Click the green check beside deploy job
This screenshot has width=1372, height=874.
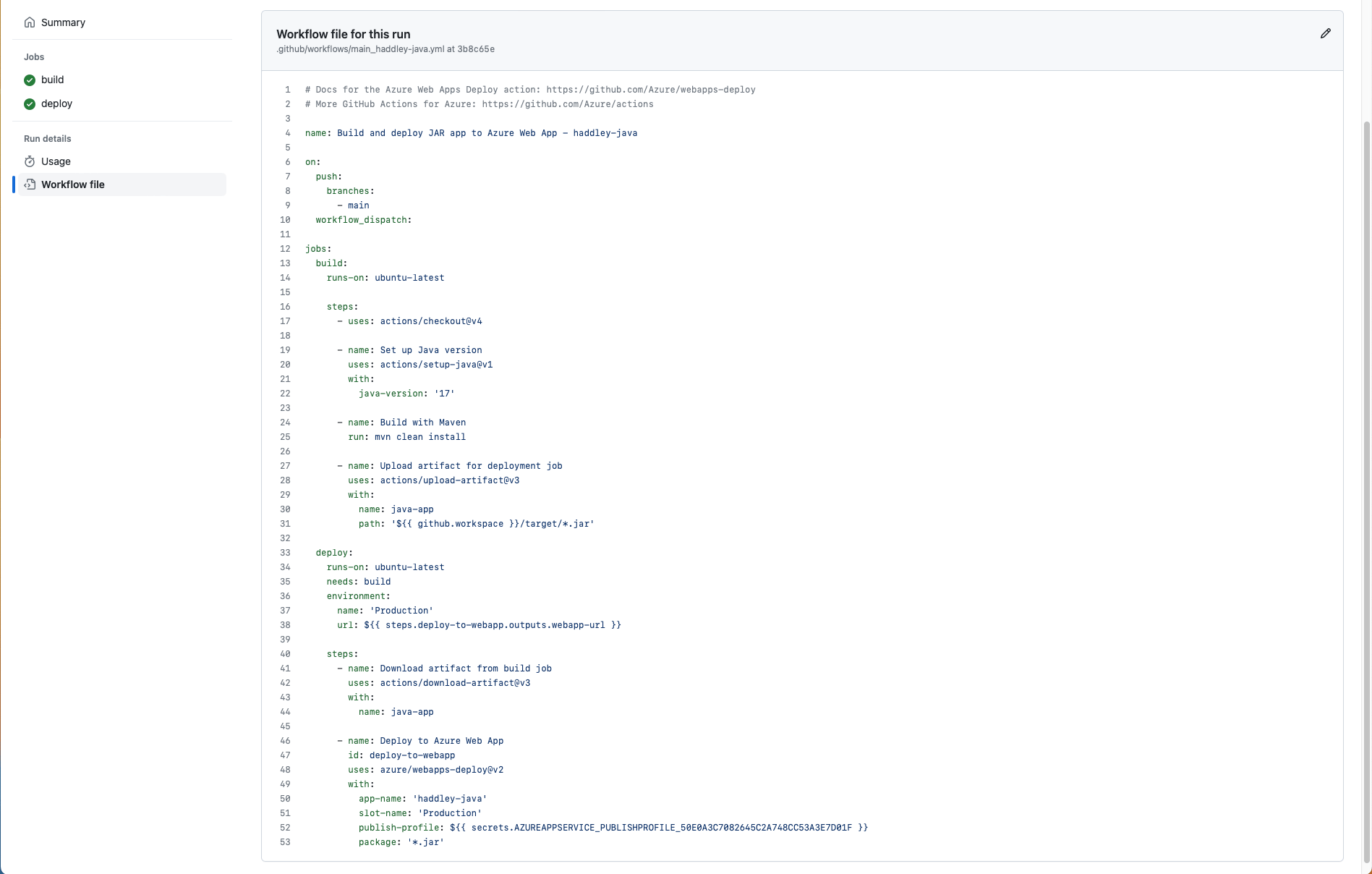pos(30,104)
